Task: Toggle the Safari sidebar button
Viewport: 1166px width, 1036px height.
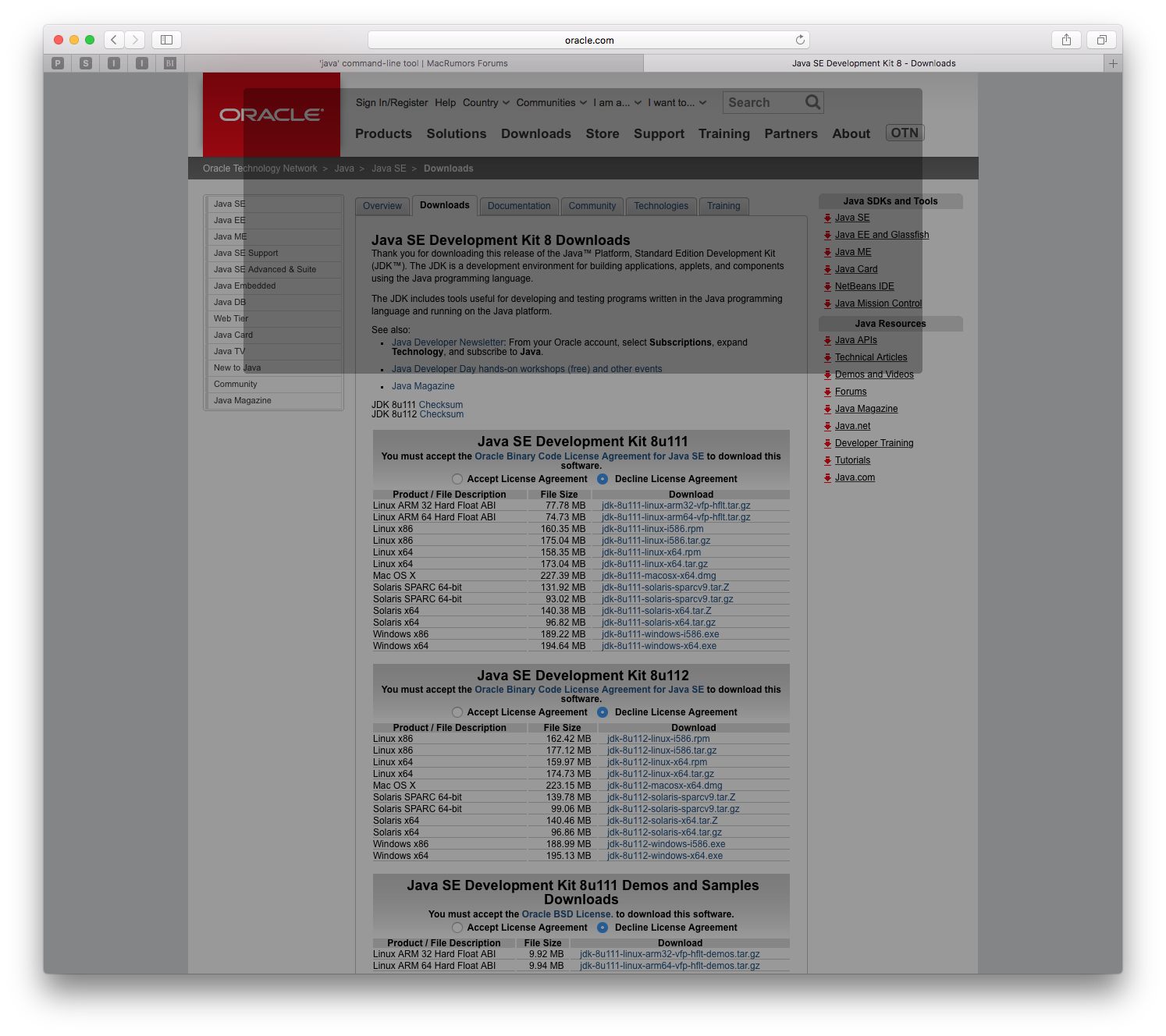Action: [166, 40]
